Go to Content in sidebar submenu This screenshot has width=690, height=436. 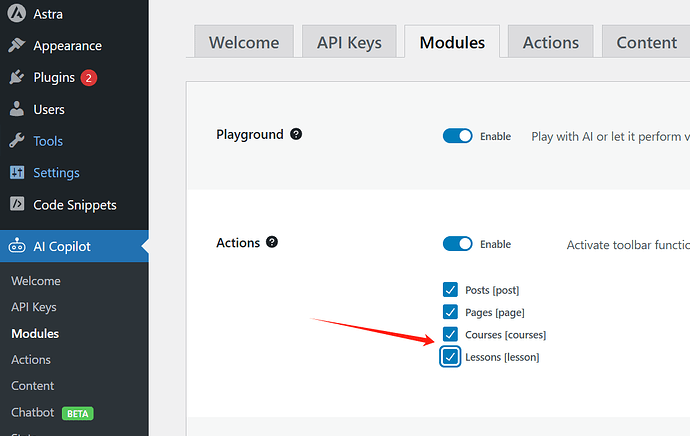[x=33, y=386]
